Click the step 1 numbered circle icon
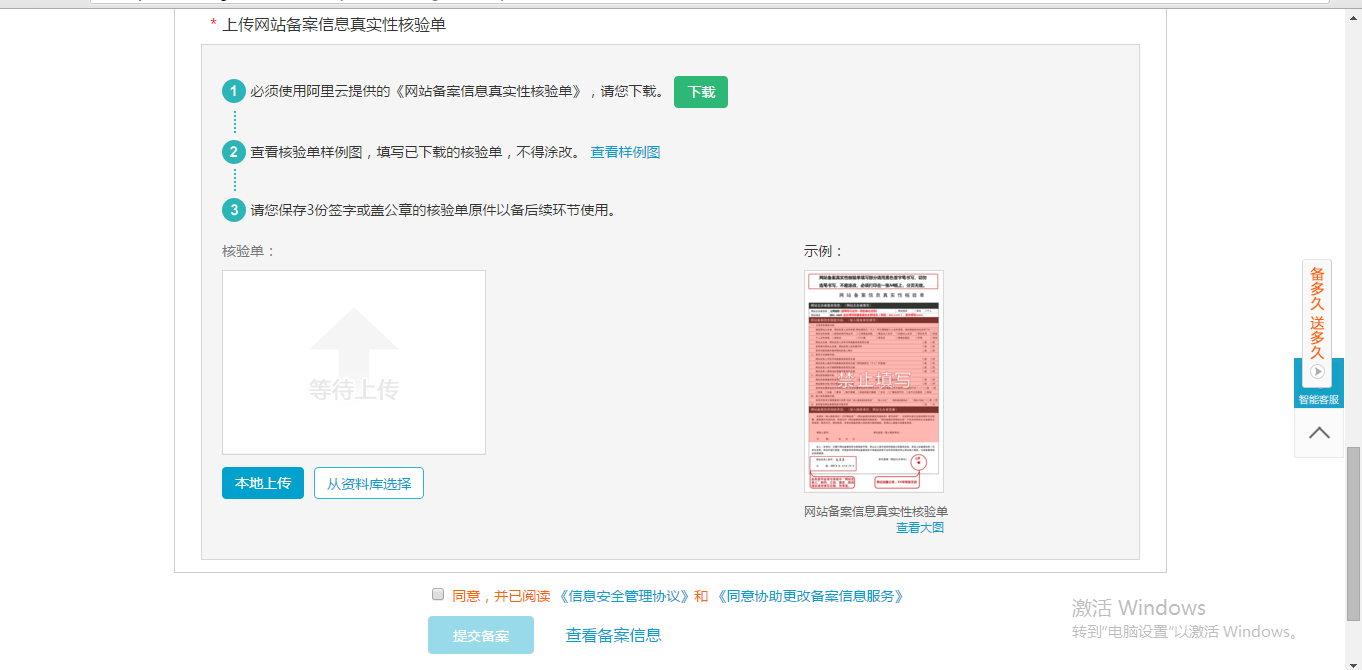1362x670 pixels. (x=234, y=92)
